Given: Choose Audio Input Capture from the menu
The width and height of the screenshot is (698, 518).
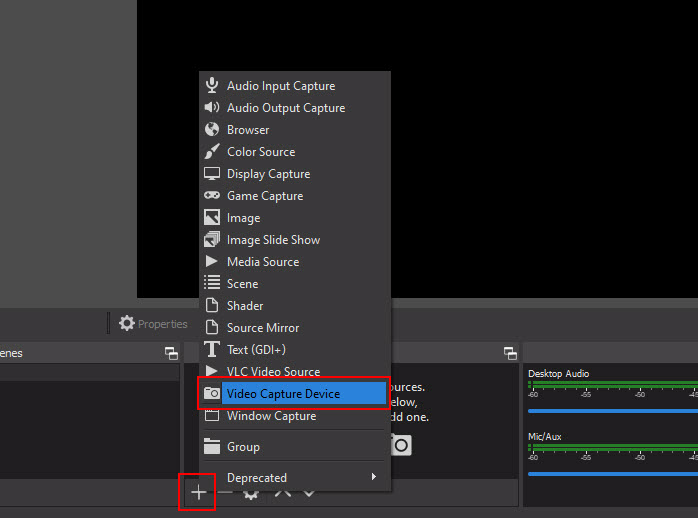Looking at the screenshot, I should coord(294,85).
